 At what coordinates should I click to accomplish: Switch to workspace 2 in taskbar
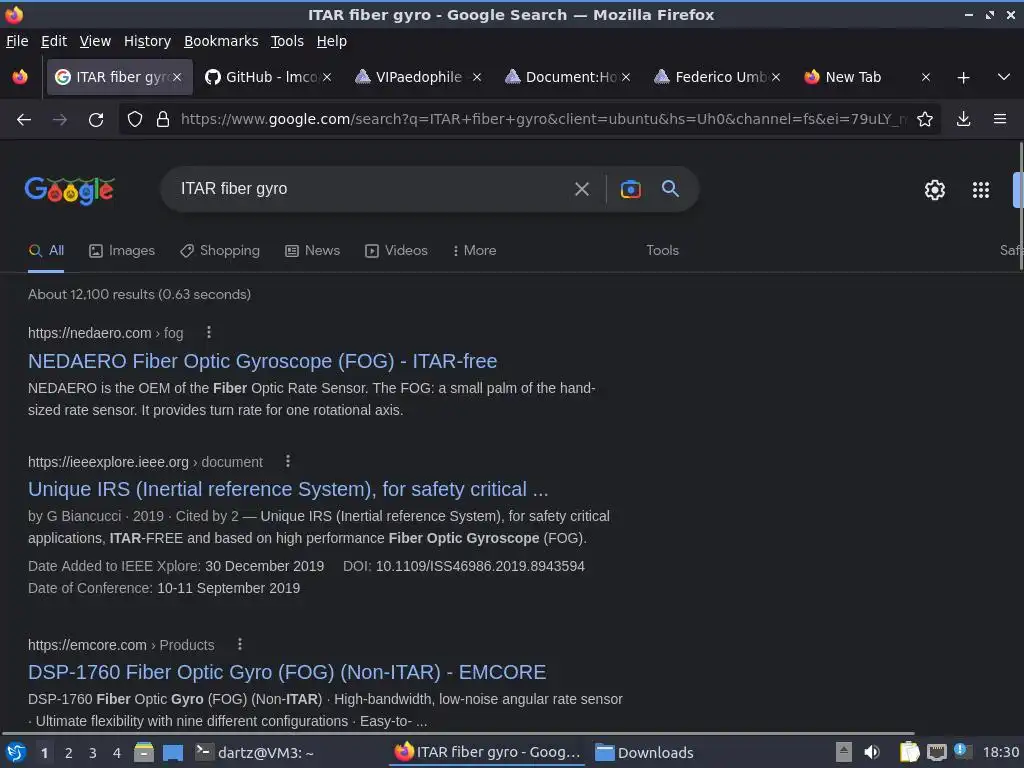coord(69,753)
